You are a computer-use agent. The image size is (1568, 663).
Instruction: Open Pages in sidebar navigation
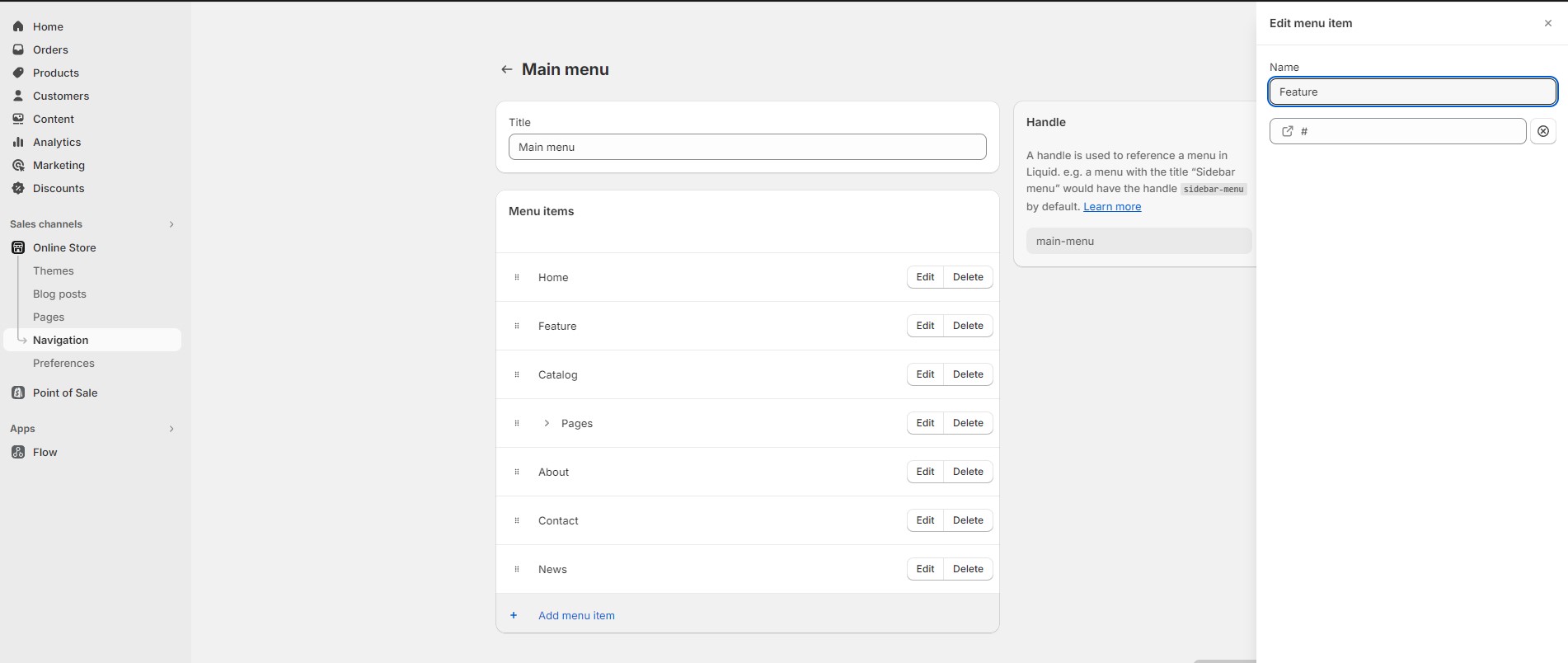[x=49, y=317]
